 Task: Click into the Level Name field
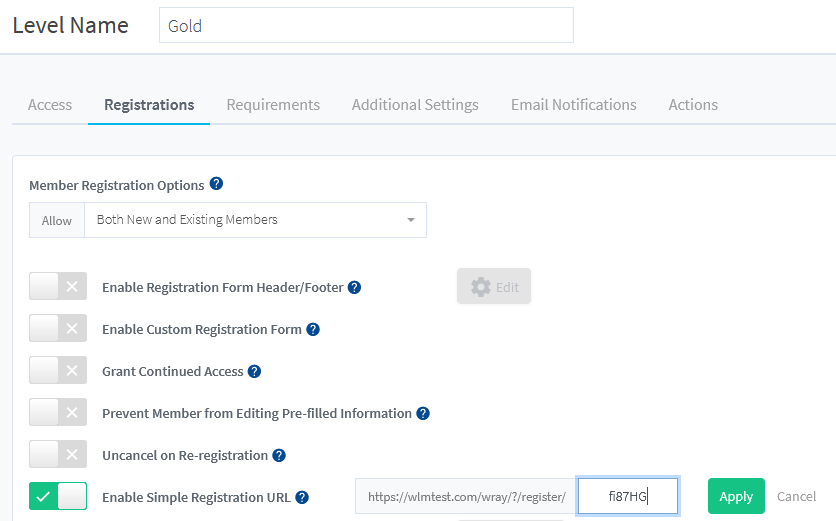[x=366, y=26]
